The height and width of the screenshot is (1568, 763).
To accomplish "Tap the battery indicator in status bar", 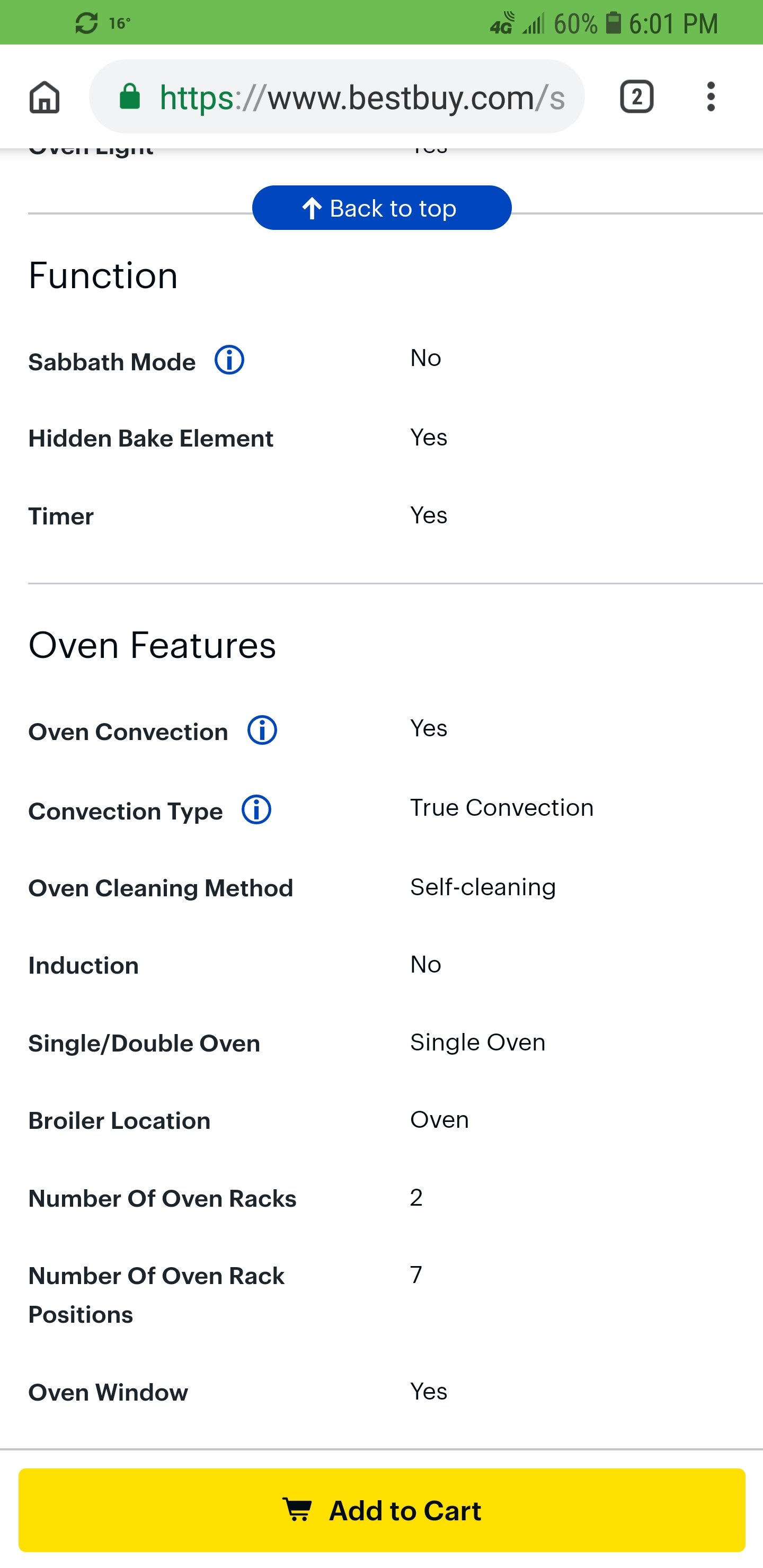I will [x=614, y=23].
